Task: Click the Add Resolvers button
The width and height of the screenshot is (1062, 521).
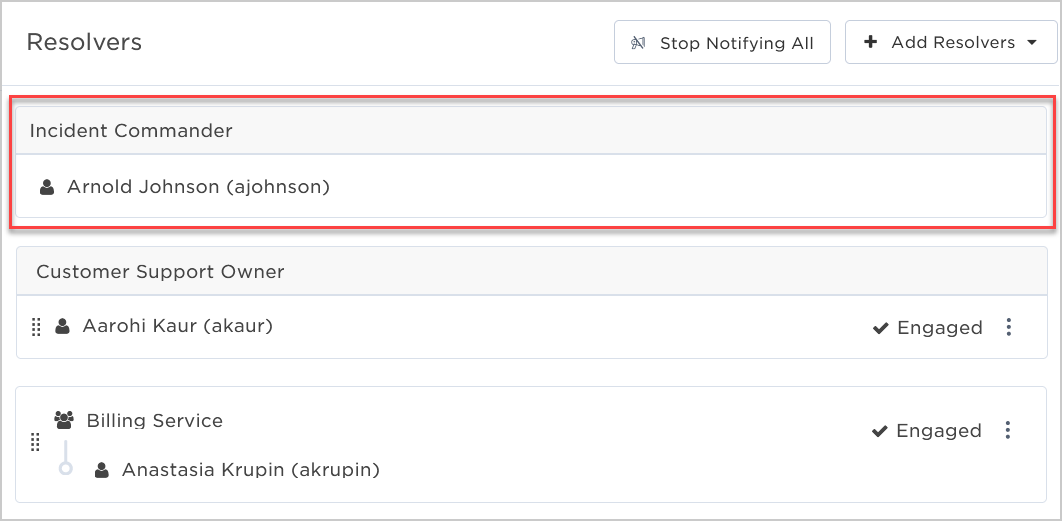Action: pos(951,42)
